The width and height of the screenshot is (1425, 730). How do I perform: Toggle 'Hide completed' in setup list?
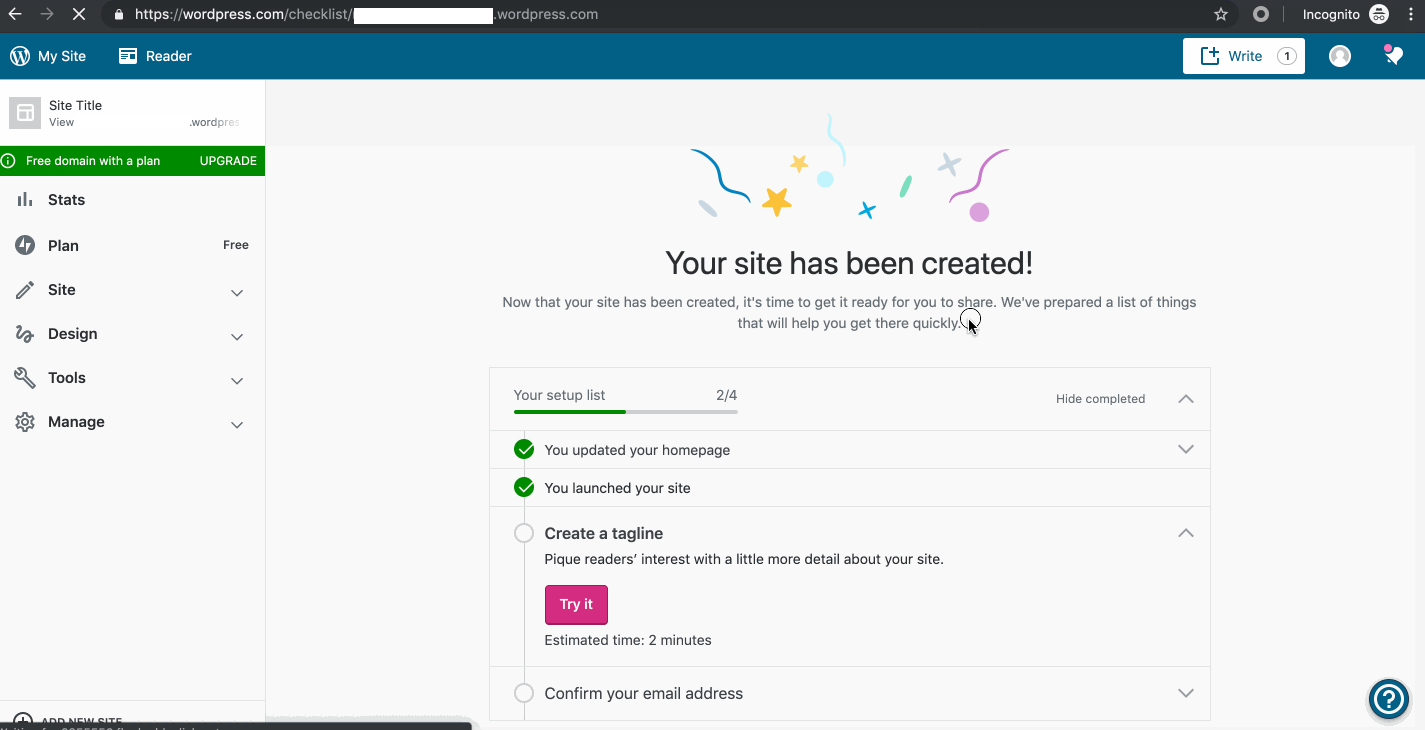[1100, 398]
